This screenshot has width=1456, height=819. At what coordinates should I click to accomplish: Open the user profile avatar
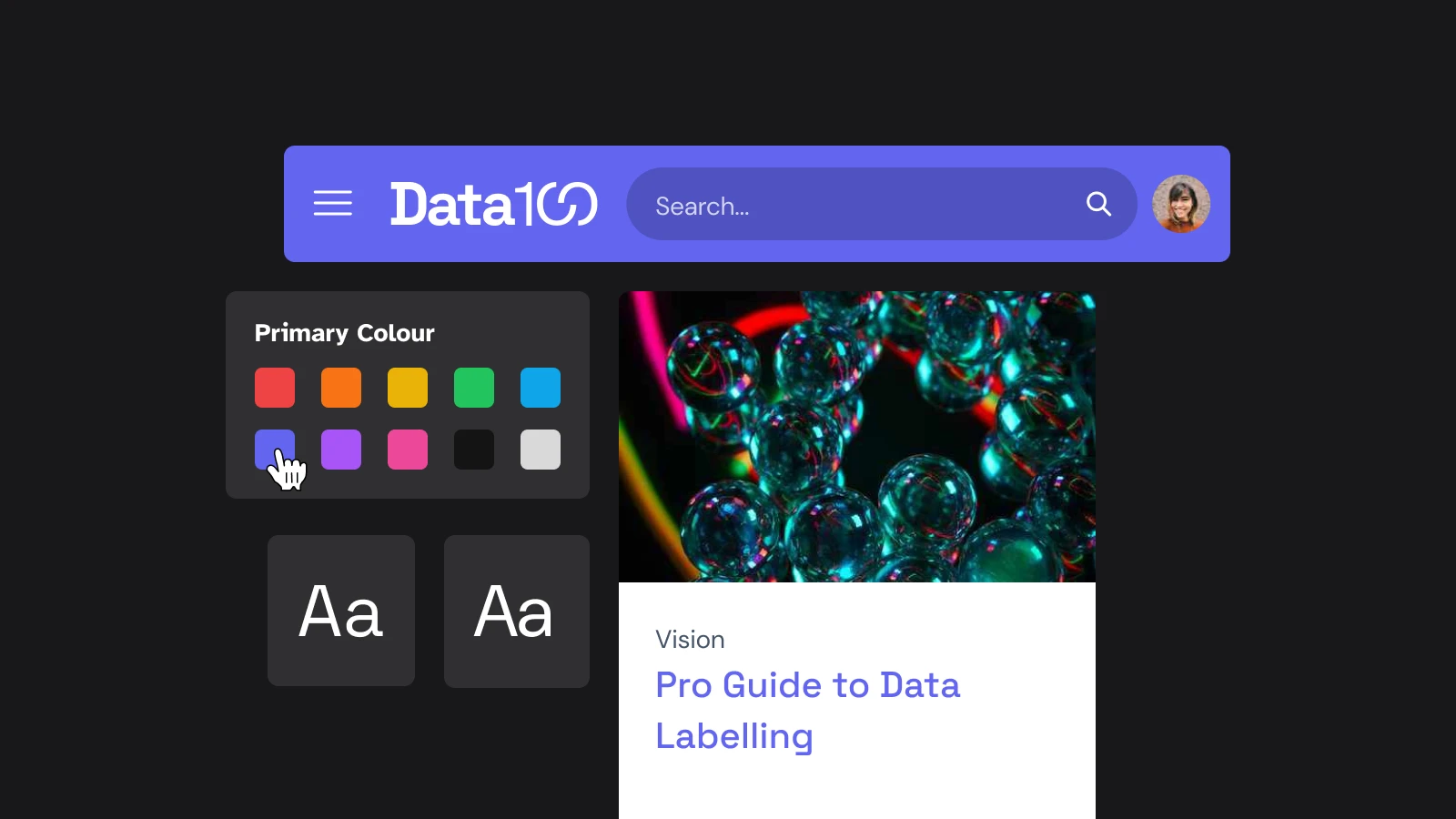click(x=1181, y=204)
